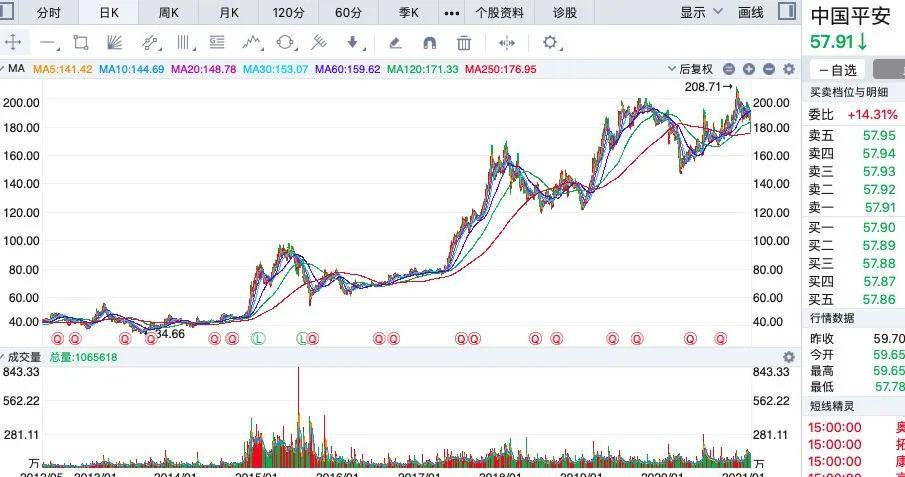
Task: Switch to the 周K weekly tab
Action: 169,13
